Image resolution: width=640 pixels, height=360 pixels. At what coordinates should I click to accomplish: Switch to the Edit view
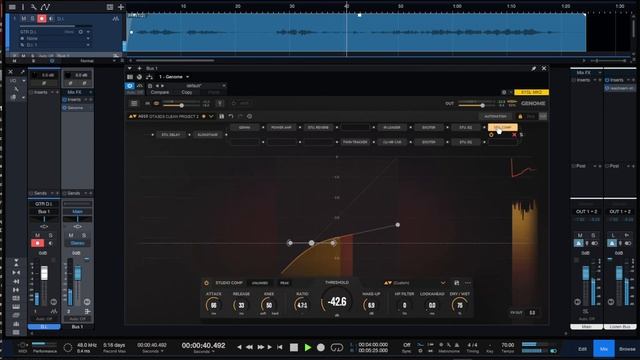click(582, 349)
